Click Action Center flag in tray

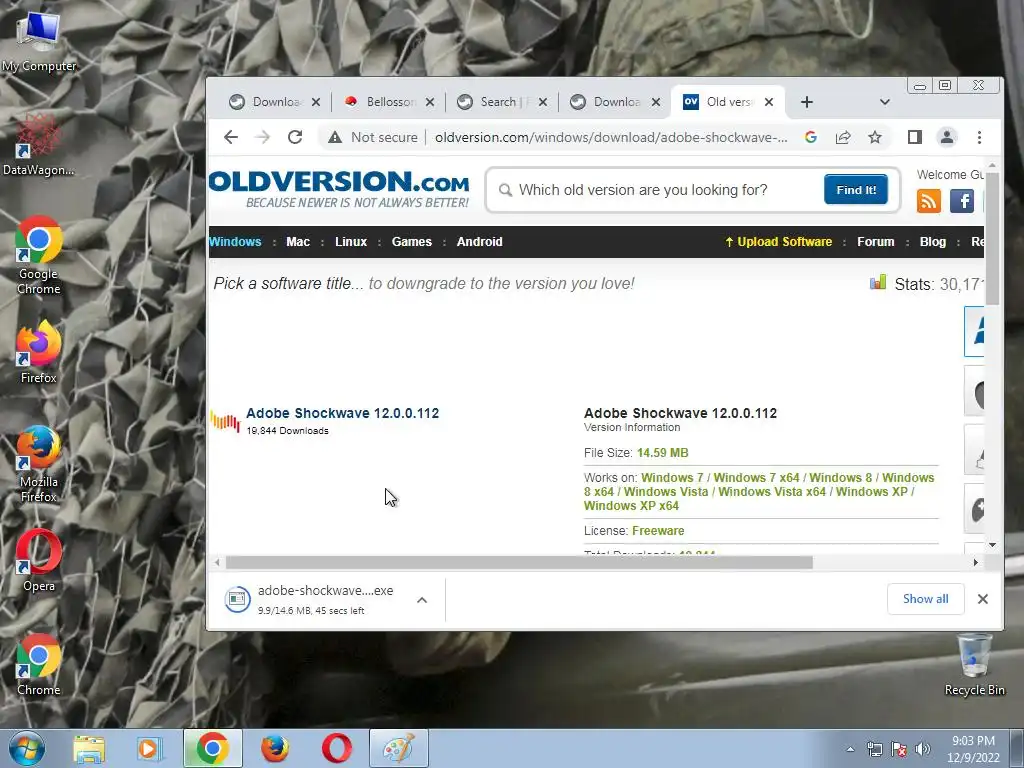[899, 749]
